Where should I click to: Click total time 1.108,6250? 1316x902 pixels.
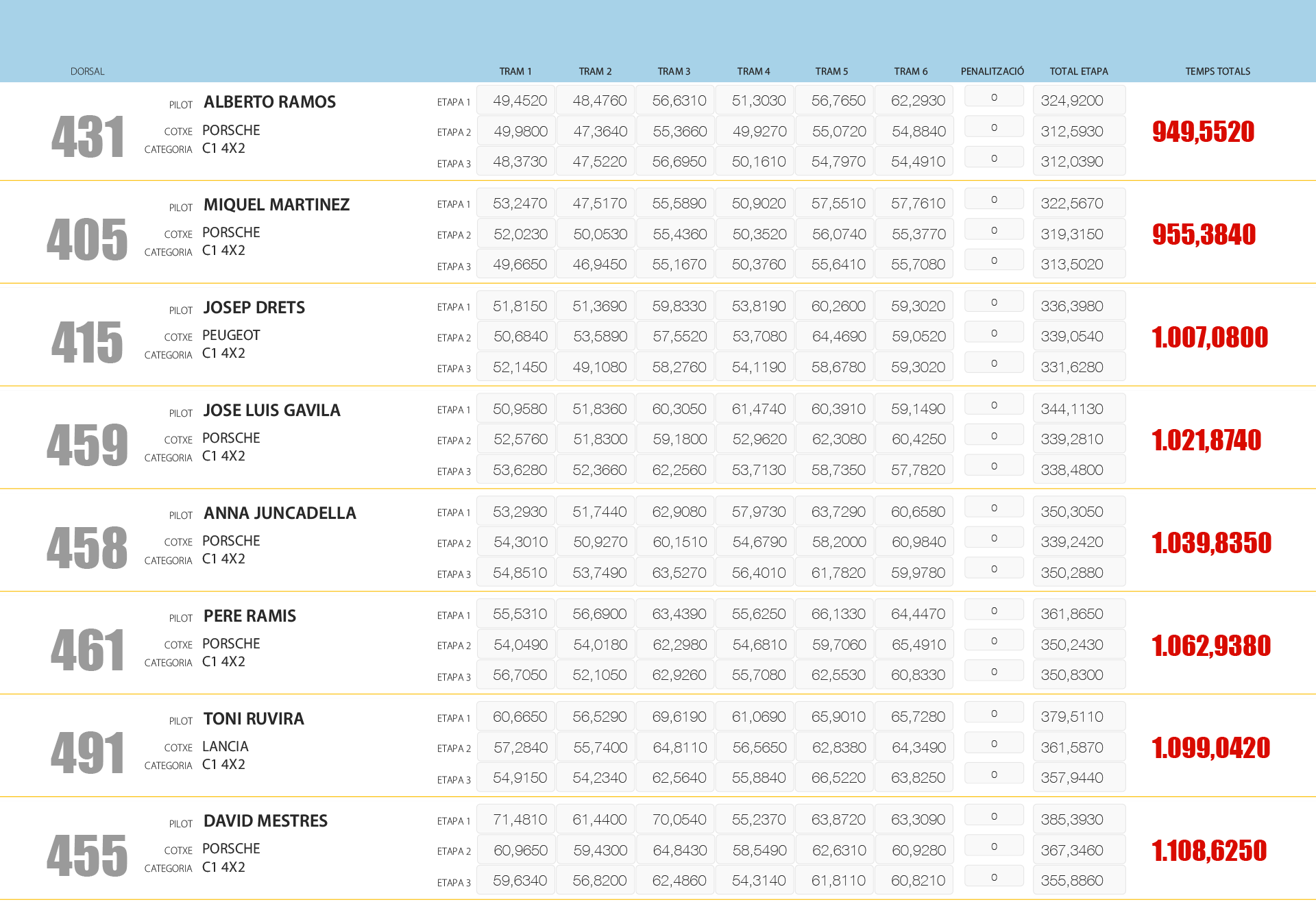[1209, 851]
